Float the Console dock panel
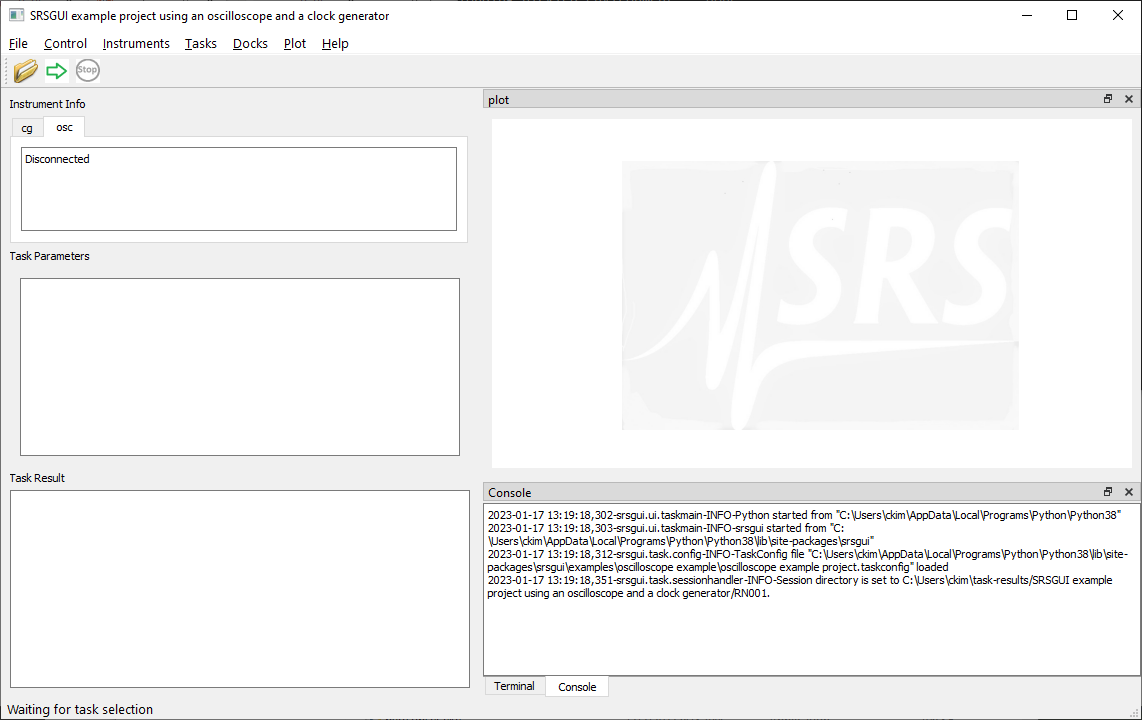Screen dimensions: 1142x720 [x=1108, y=492]
